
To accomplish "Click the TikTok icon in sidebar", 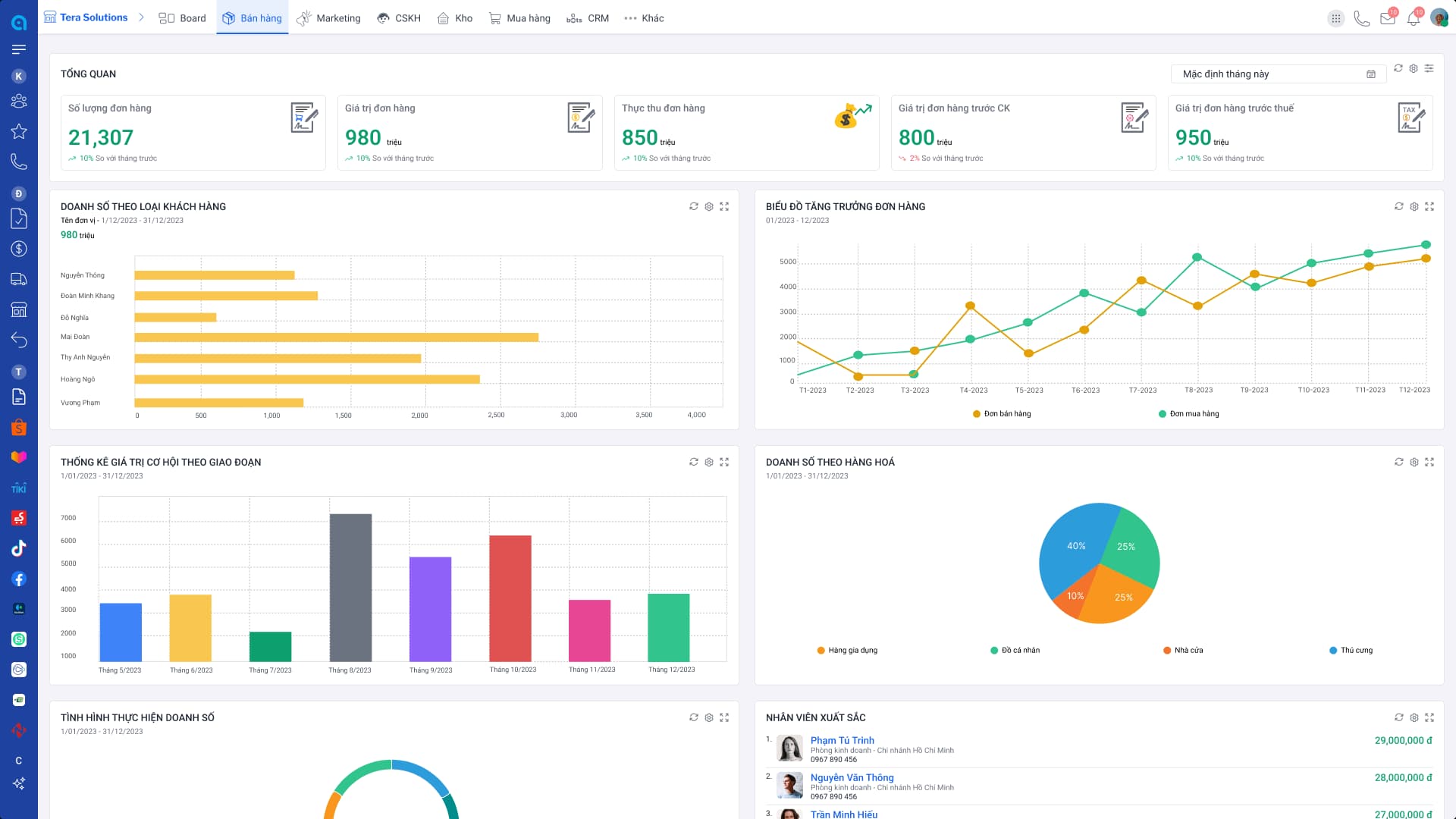I will click(x=19, y=548).
